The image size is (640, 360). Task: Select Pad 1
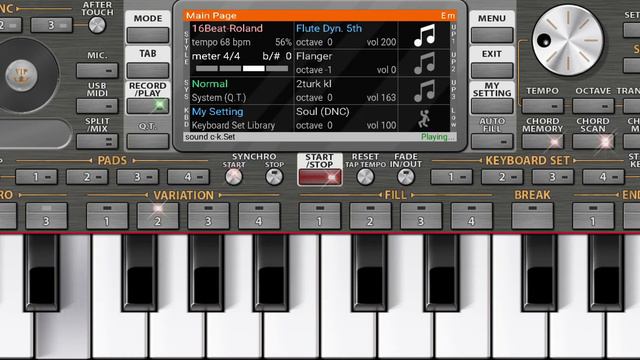(x=37, y=177)
